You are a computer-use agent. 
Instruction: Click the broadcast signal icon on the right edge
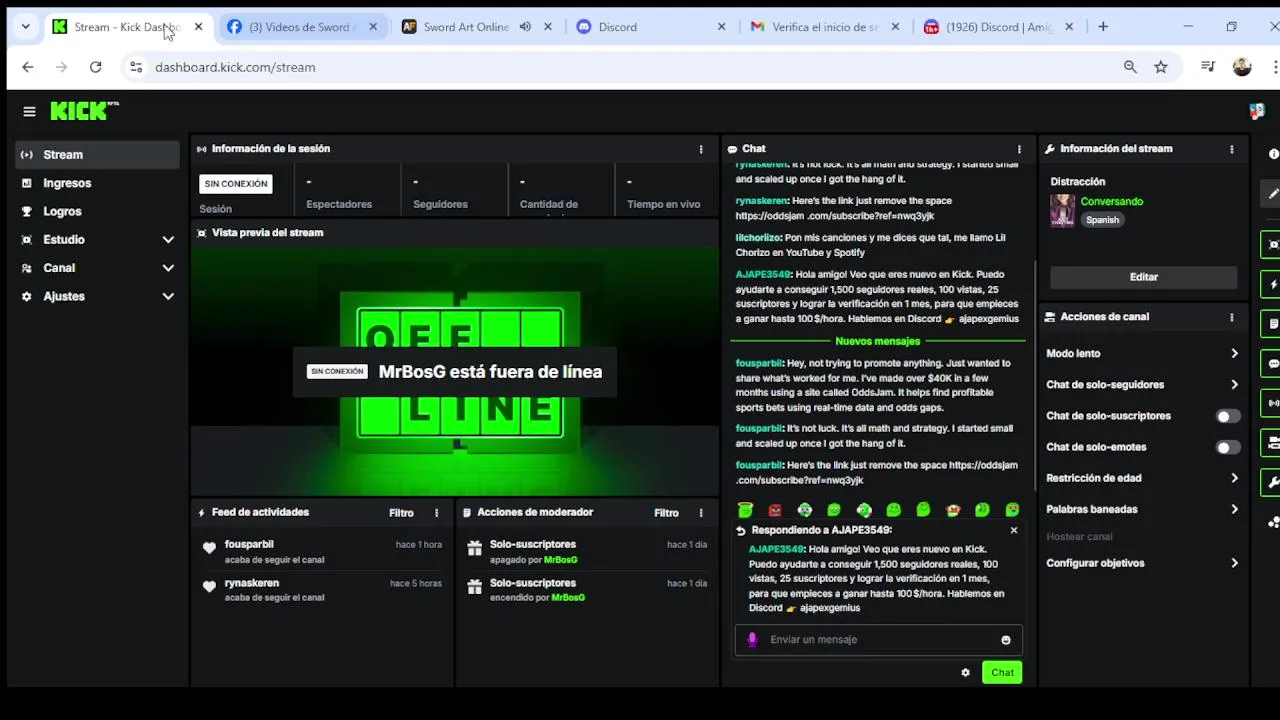tap(1273, 403)
